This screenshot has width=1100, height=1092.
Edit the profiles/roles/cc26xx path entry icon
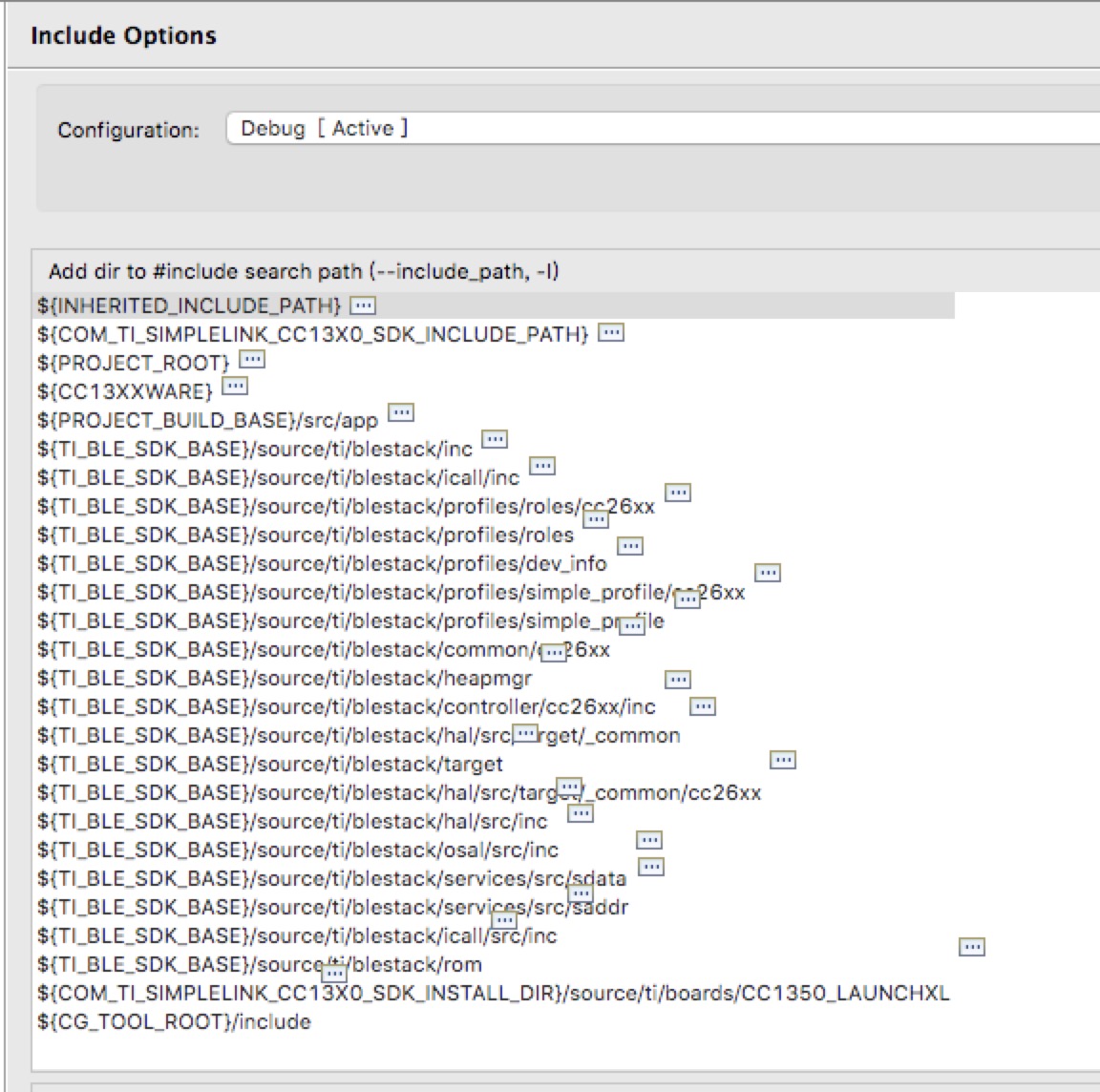click(678, 493)
